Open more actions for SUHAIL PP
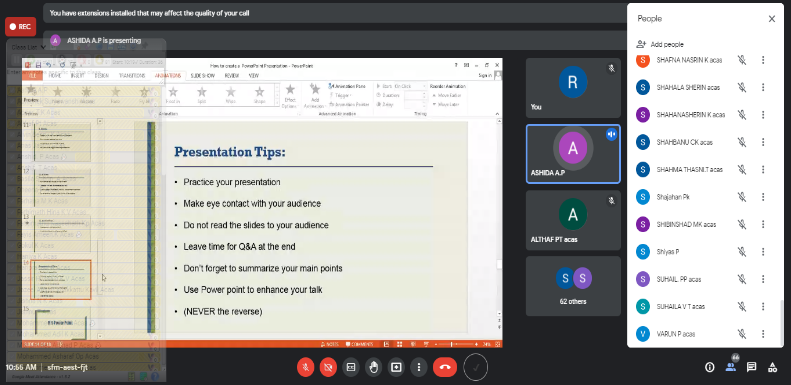The width and height of the screenshot is (791, 385). coord(763,279)
